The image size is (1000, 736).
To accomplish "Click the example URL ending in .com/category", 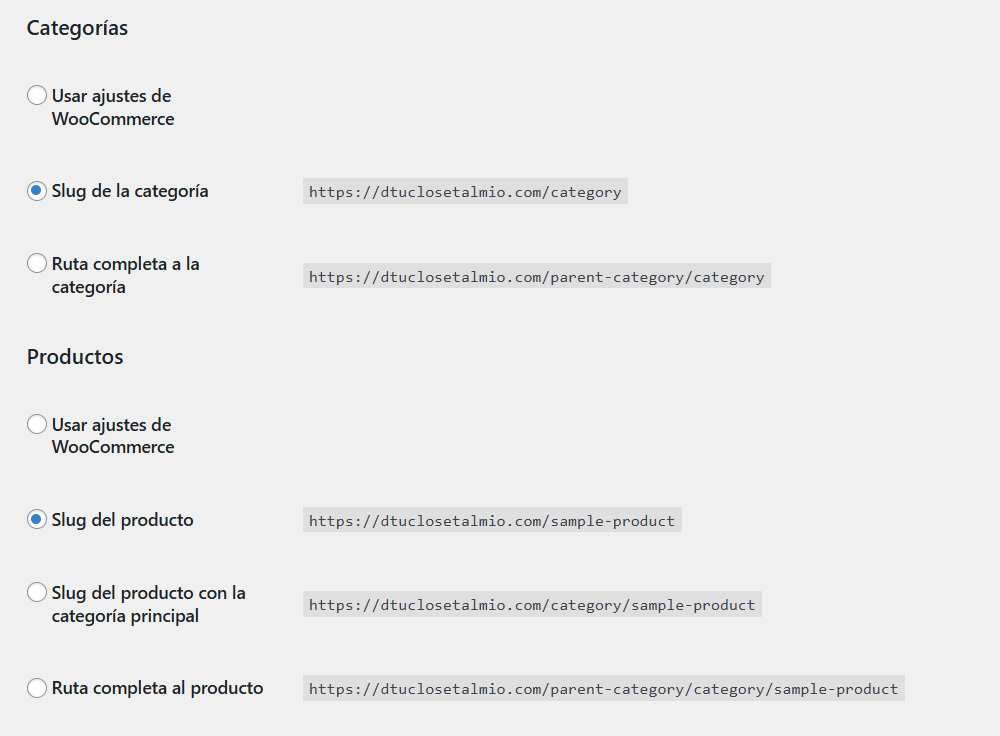I will point(465,192).
